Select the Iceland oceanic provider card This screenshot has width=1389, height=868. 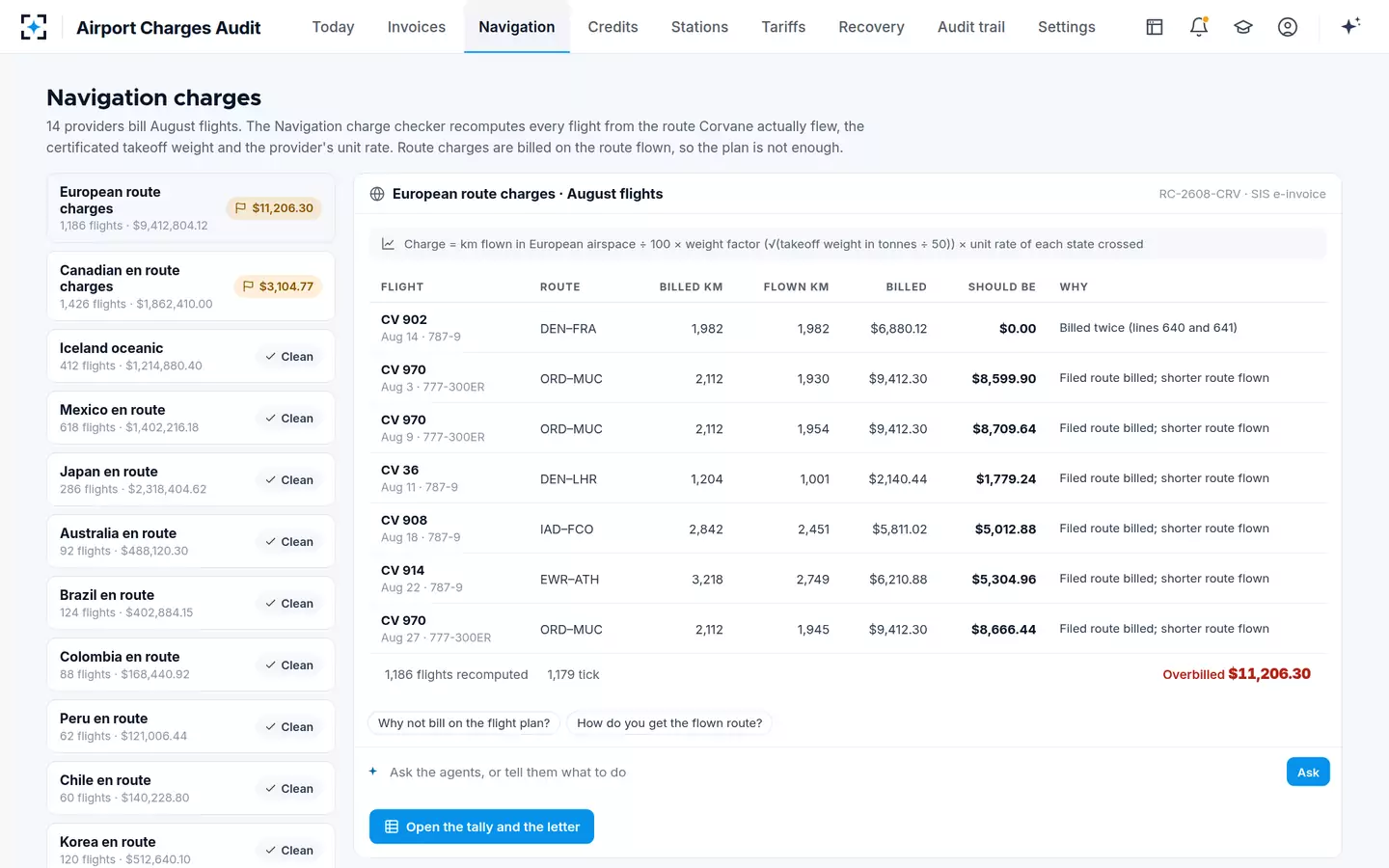click(191, 356)
